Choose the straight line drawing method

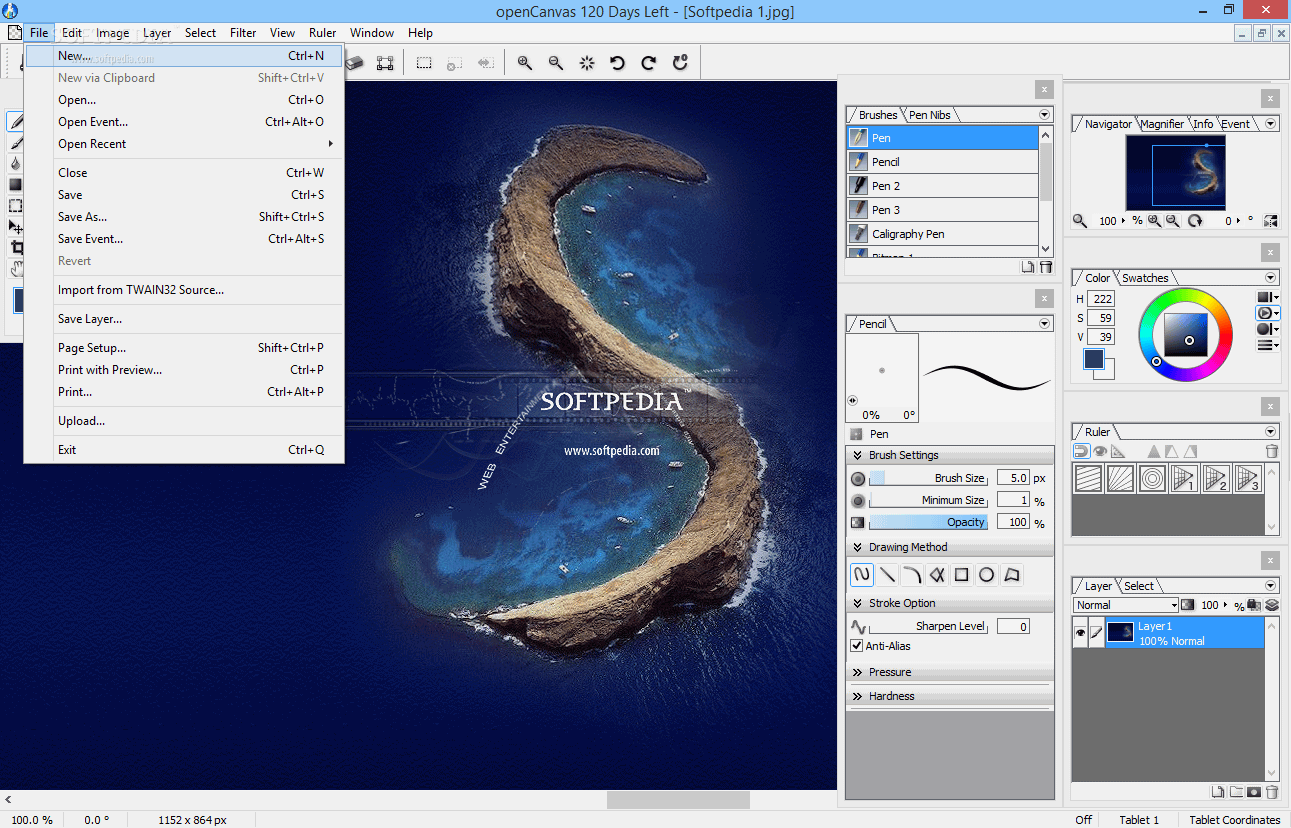pos(887,575)
